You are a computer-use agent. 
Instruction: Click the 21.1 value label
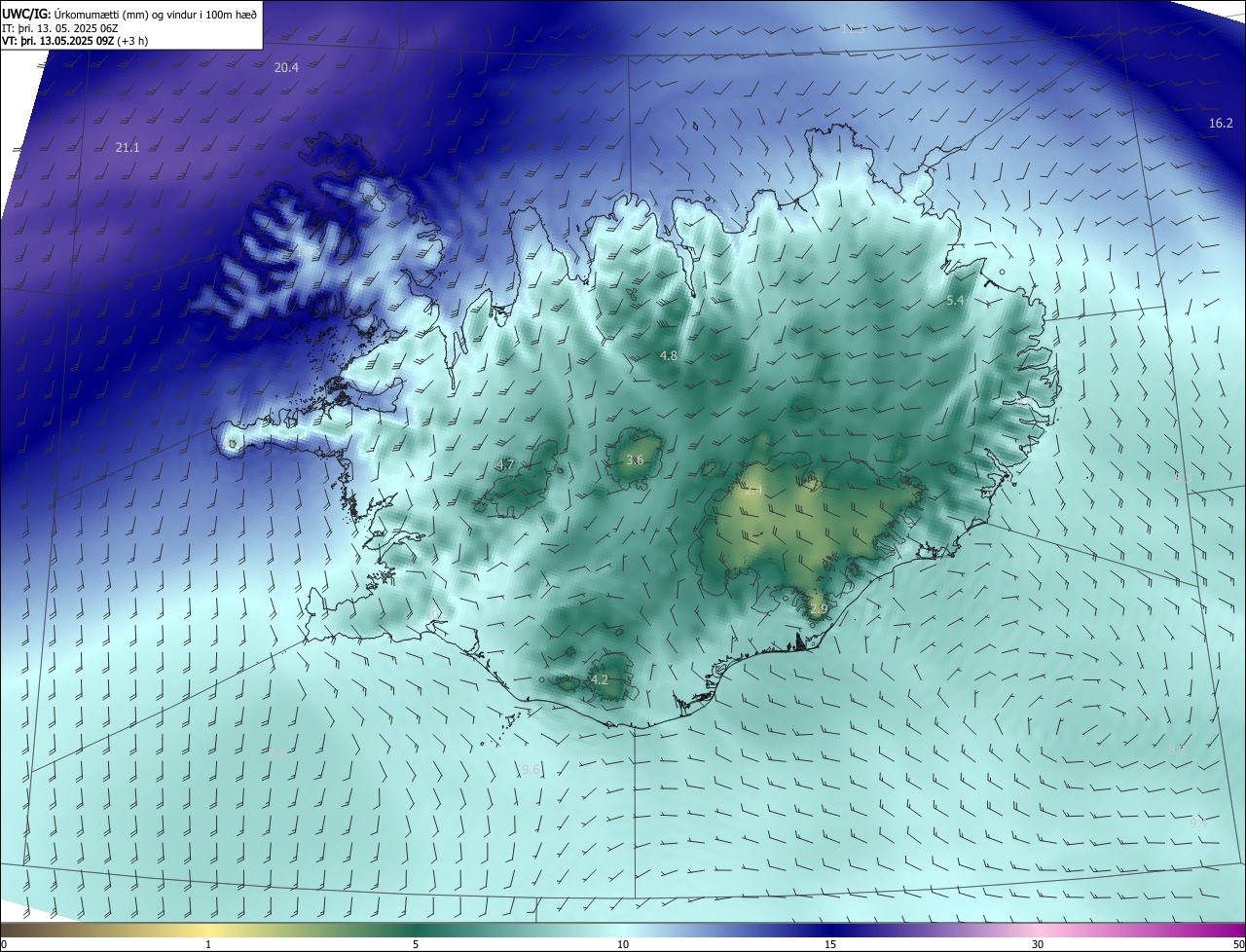[x=128, y=147]
